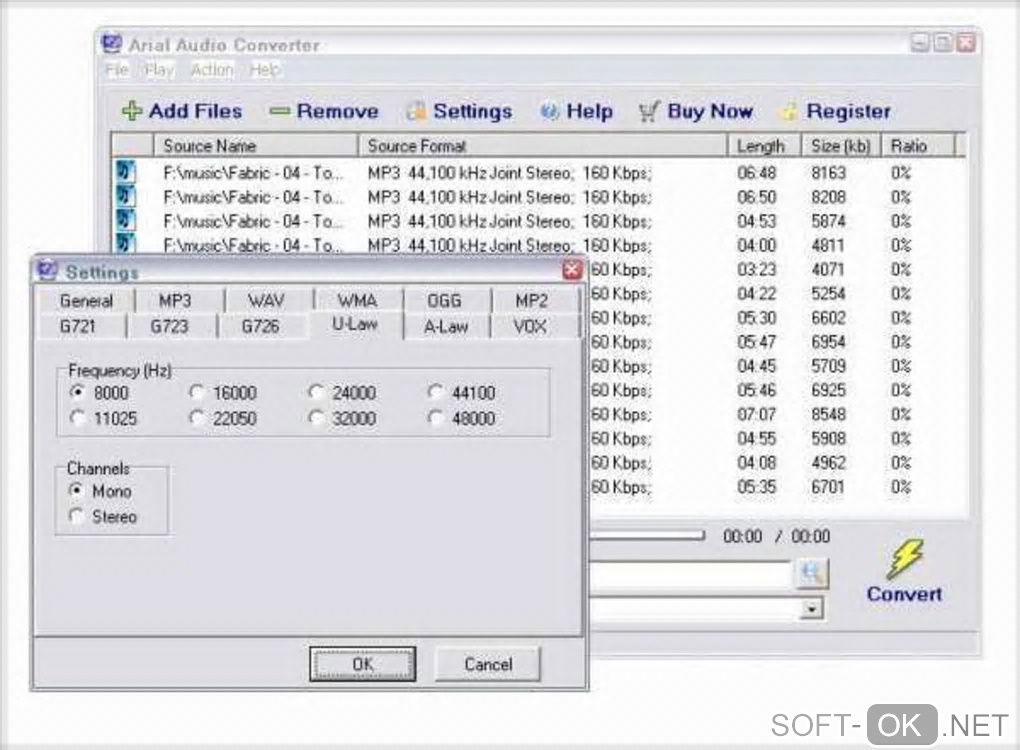Open the A-Law tab
1020x750 pixels.
click(x=446, y=326)
